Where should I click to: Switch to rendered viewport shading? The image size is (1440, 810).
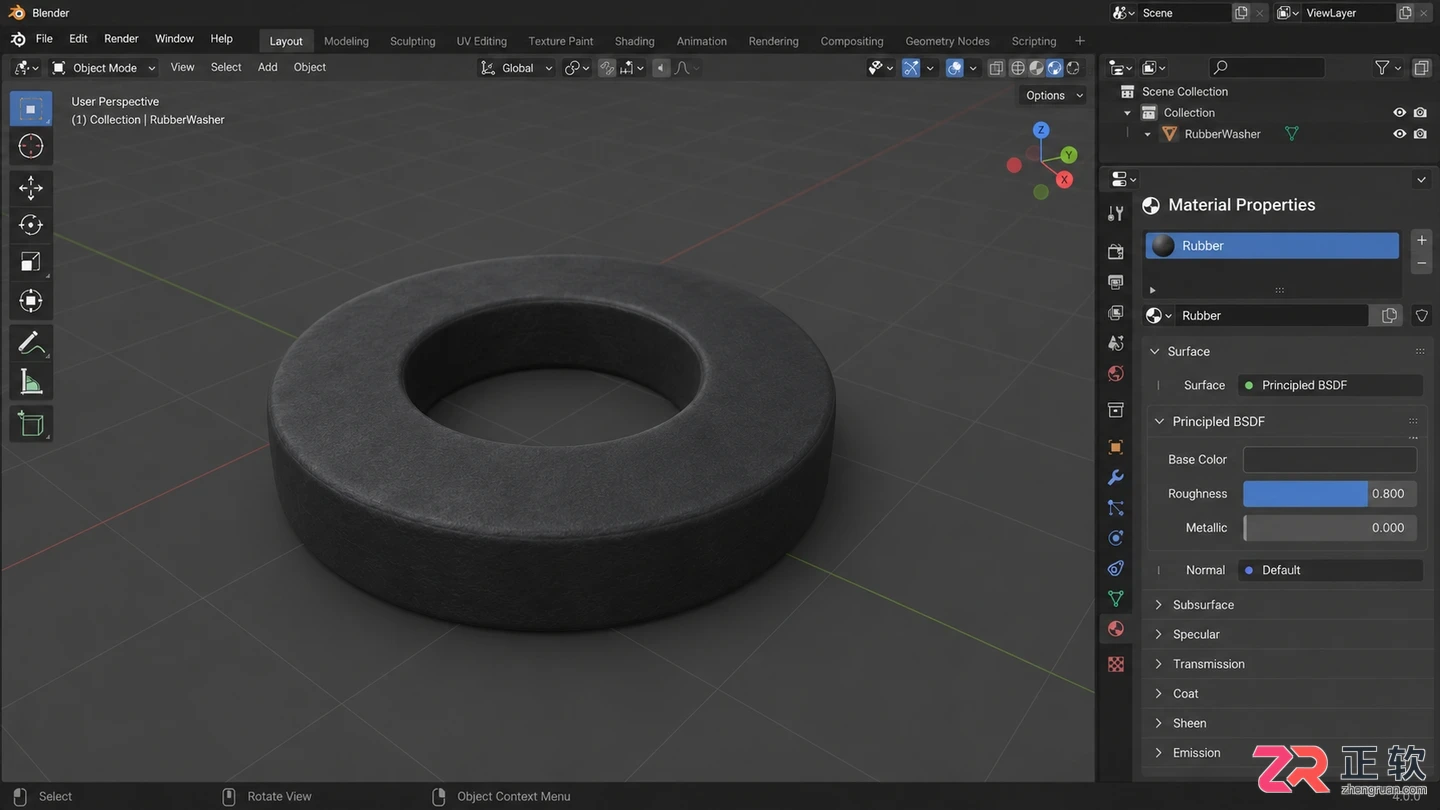(x=1073, y=68)
